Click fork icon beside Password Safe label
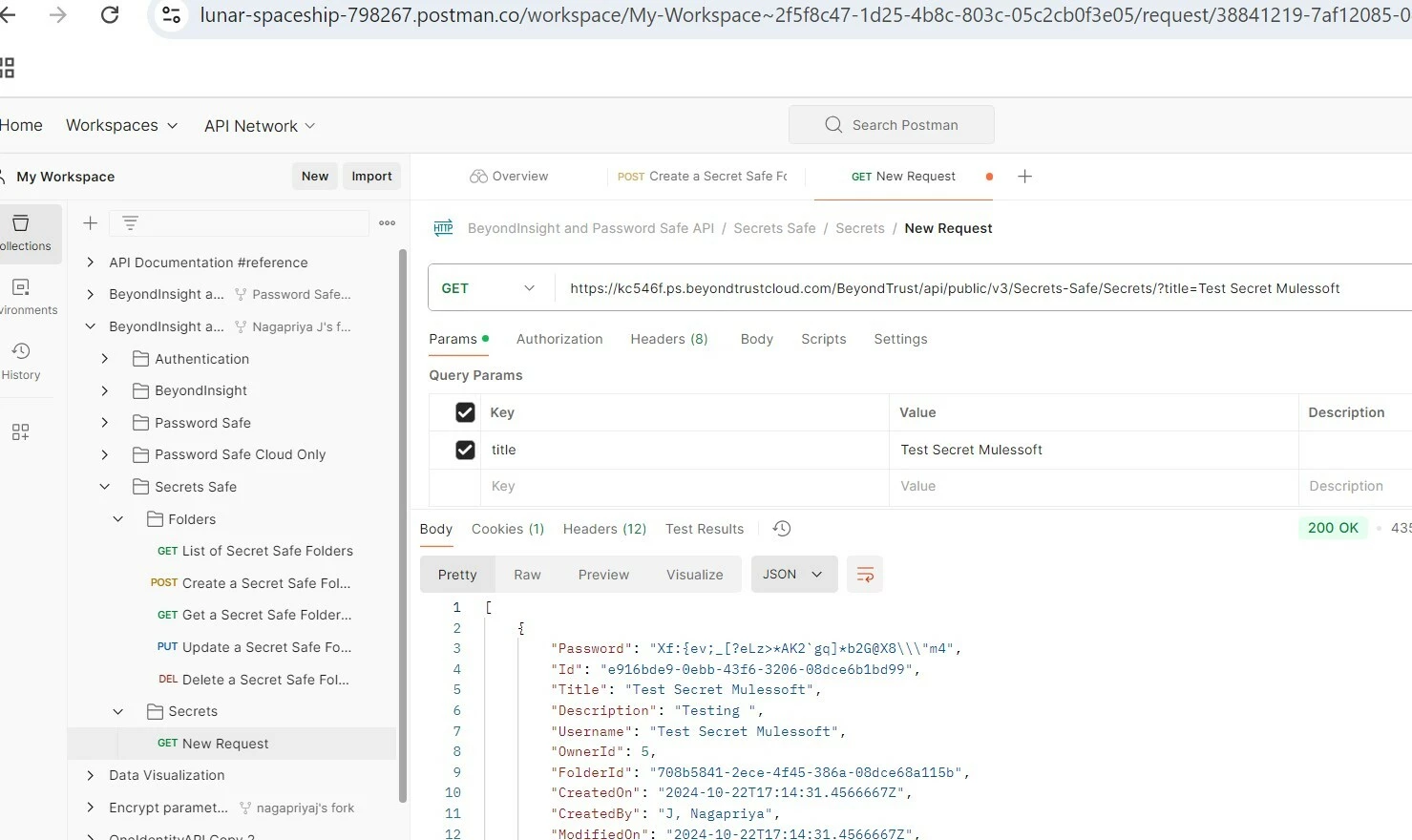 coord(241,294)
